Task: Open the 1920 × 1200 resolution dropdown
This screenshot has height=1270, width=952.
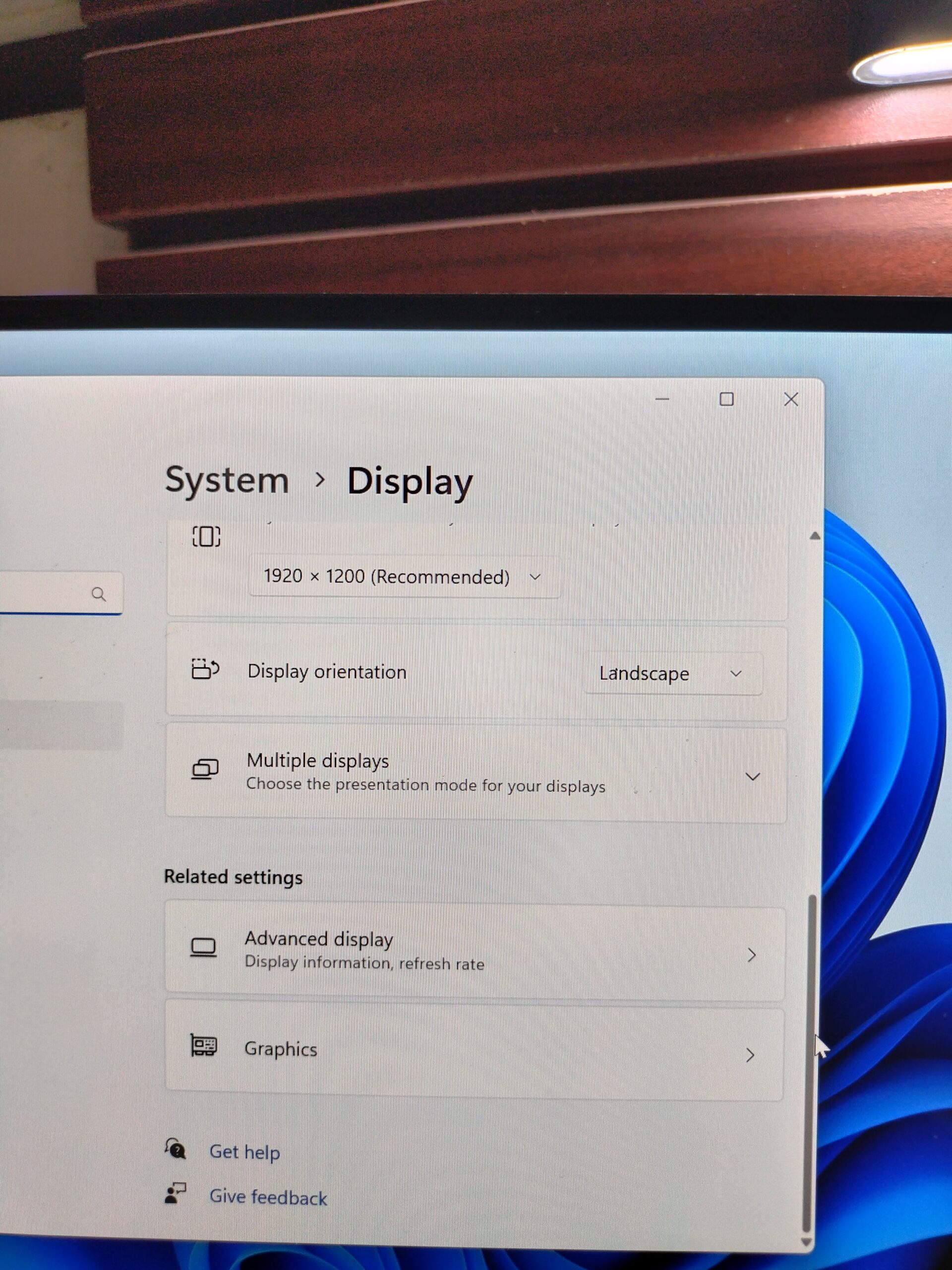Action: 404,576
